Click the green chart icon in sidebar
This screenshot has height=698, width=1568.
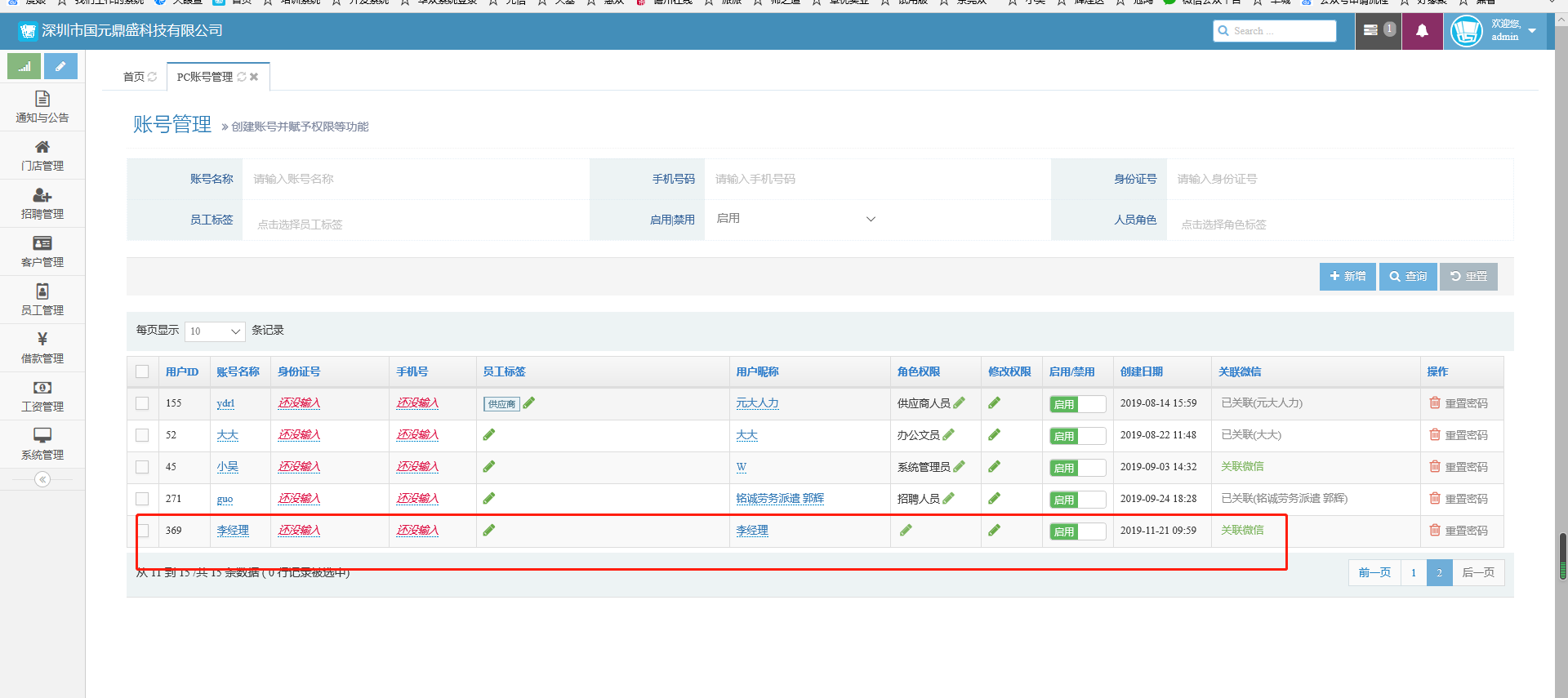point(24,66)
